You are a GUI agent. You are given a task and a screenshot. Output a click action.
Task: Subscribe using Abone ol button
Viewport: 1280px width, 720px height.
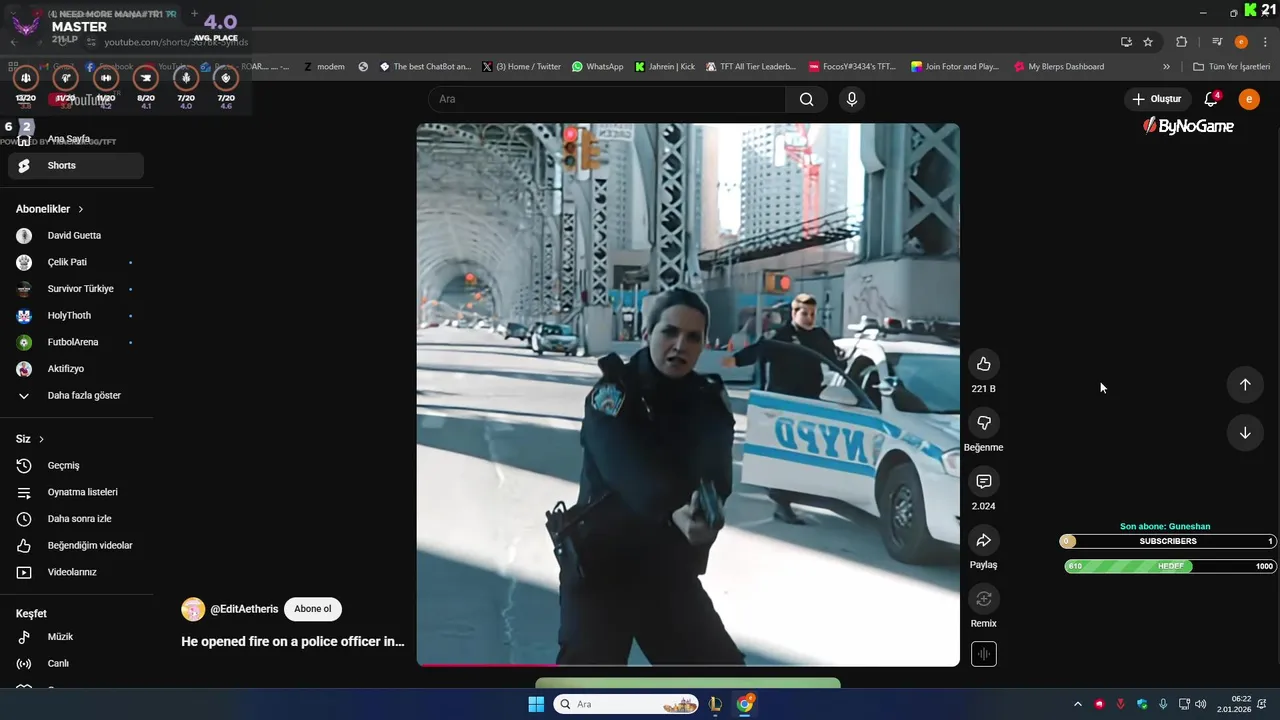pyautogui.click(x=312, y=609)
